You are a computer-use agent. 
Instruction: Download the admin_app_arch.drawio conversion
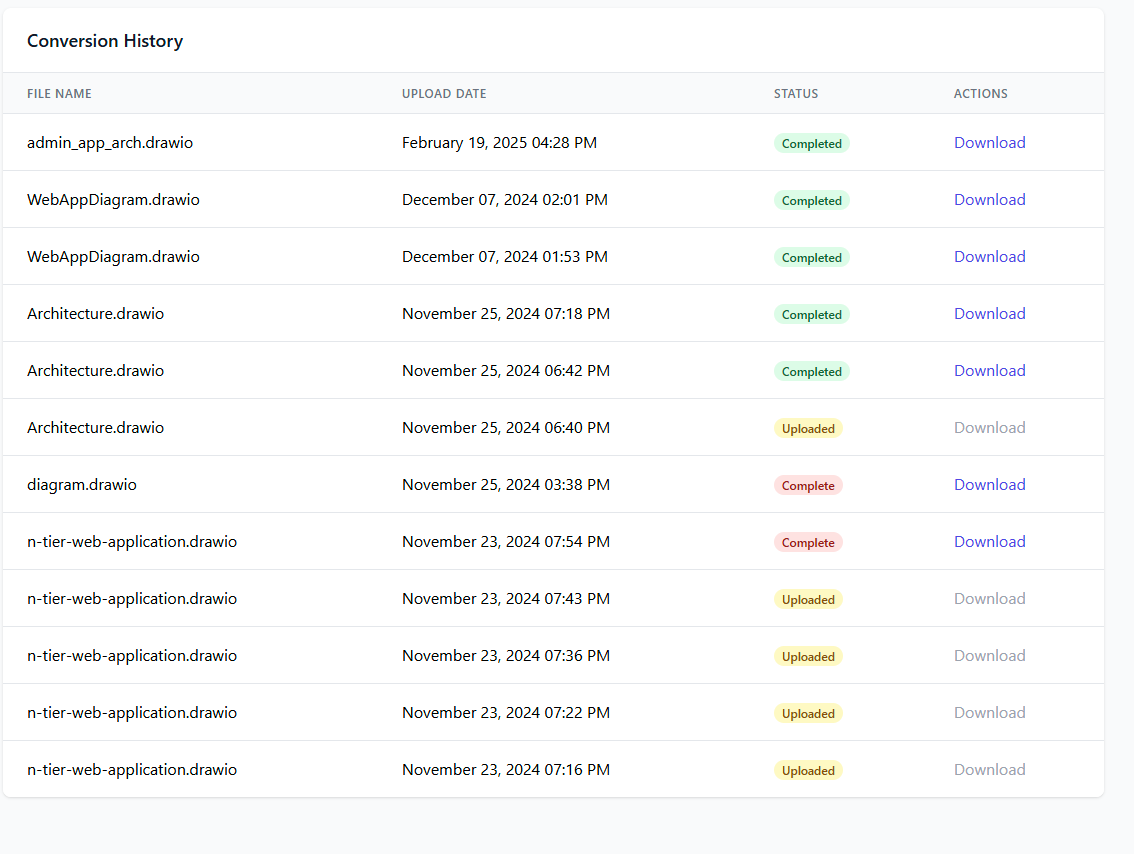989,142
